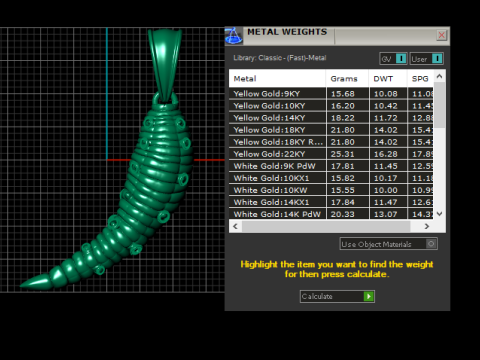Close the Metal Weights panel
Image resolution: width=480 pixels, height=360 pixels.
pos(442,35)
